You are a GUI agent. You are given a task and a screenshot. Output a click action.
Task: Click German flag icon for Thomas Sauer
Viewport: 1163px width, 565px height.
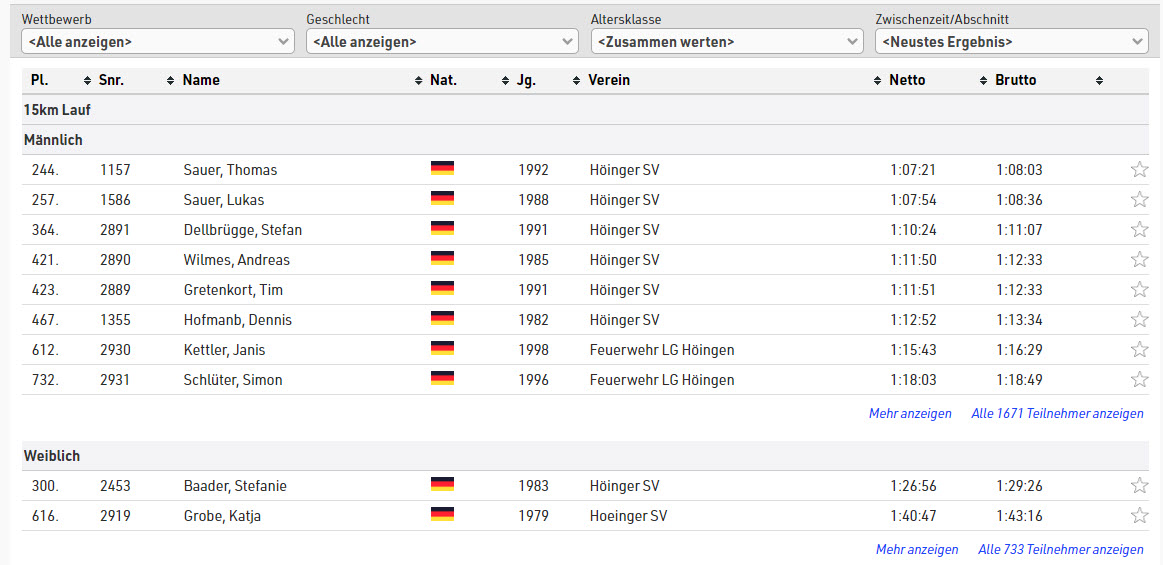(x=442, y=169)
